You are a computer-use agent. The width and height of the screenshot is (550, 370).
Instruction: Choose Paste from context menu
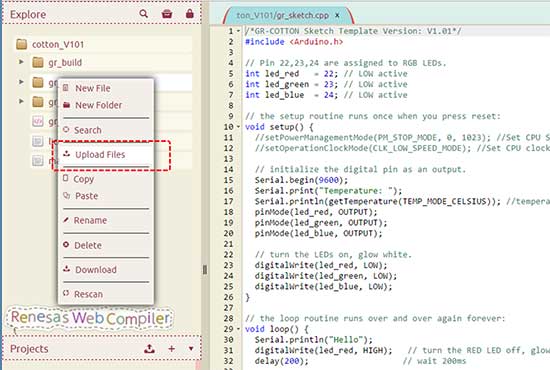click(x=106, y=196)
